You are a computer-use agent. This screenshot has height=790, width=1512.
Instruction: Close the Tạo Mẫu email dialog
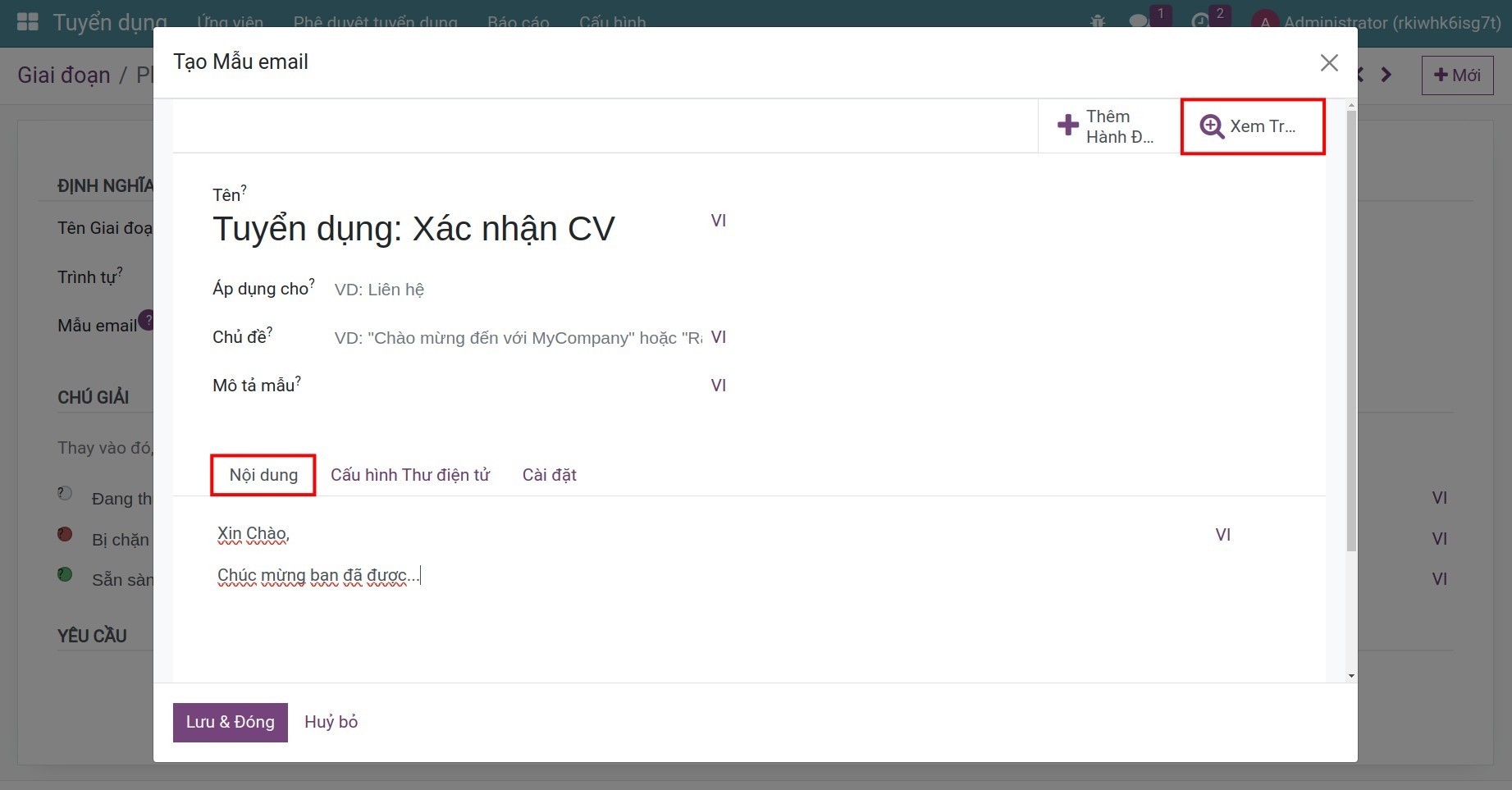pos(1329,63)
